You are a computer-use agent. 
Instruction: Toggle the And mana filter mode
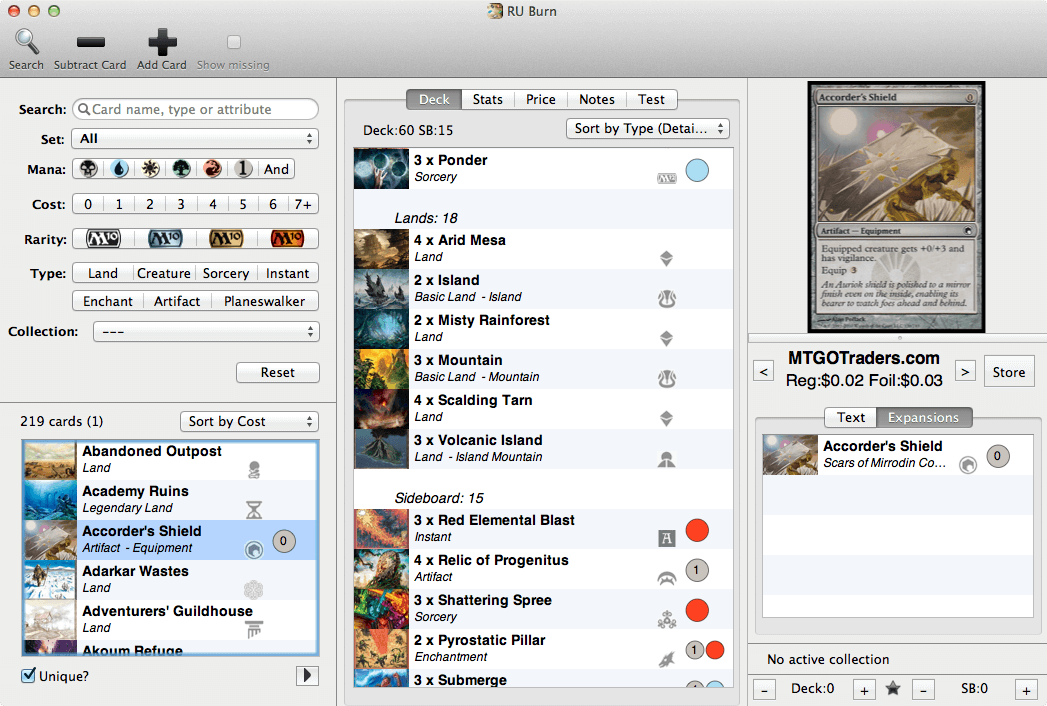[x=276, y=169]
